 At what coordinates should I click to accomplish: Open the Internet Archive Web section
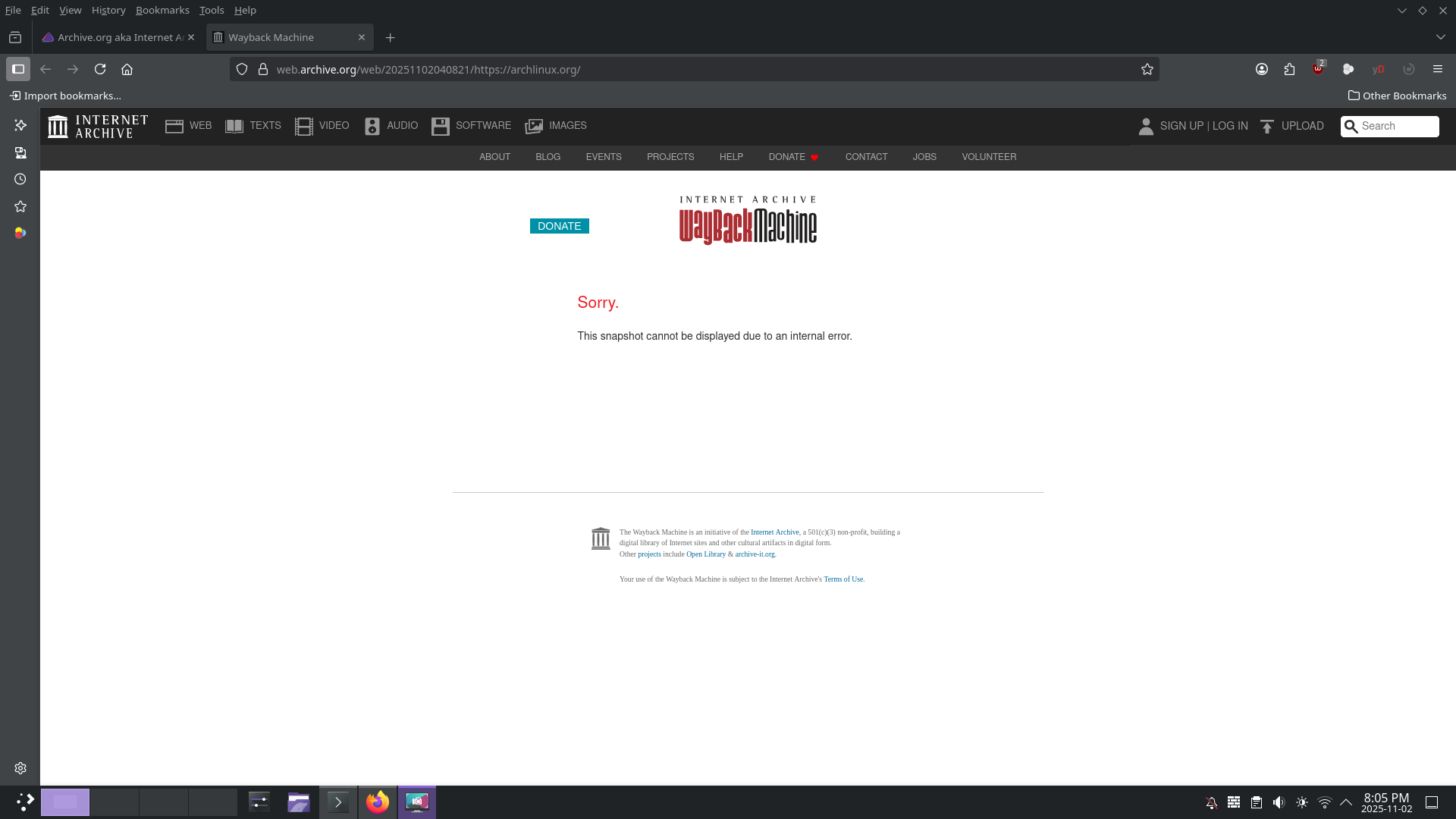point(189,126)
